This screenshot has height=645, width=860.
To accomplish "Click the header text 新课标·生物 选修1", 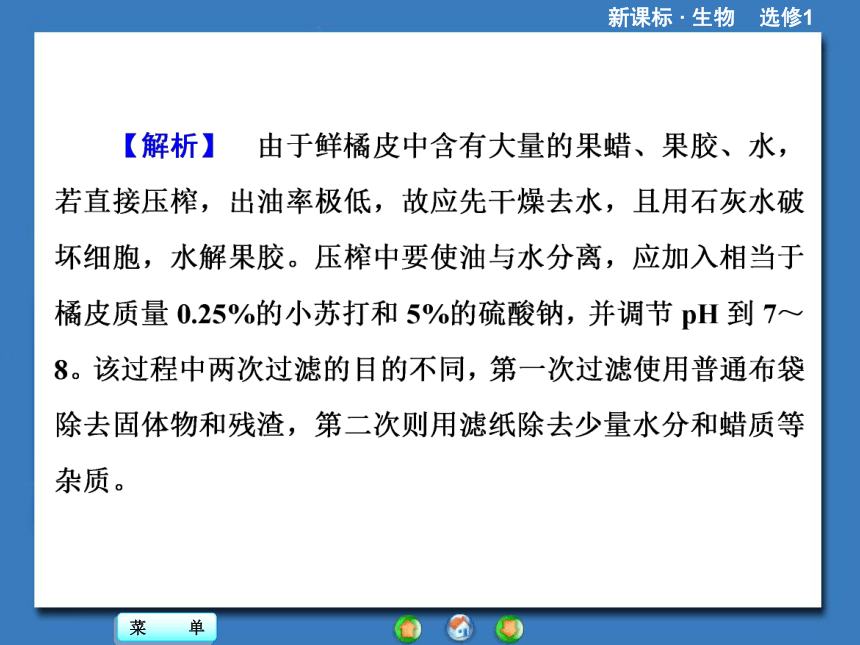I will pyautogui.click(x=710, y=17).
